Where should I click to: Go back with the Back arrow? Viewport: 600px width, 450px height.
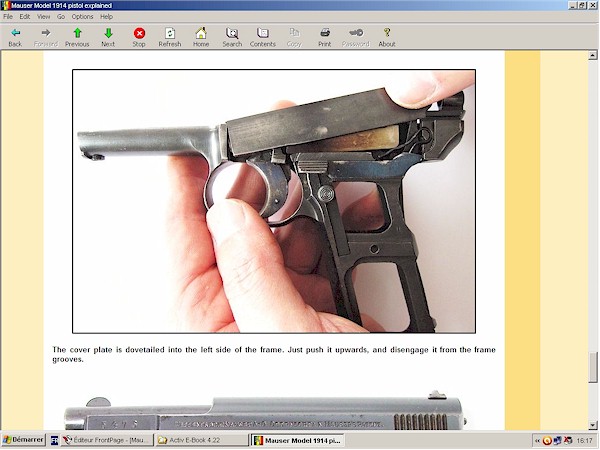15,37
